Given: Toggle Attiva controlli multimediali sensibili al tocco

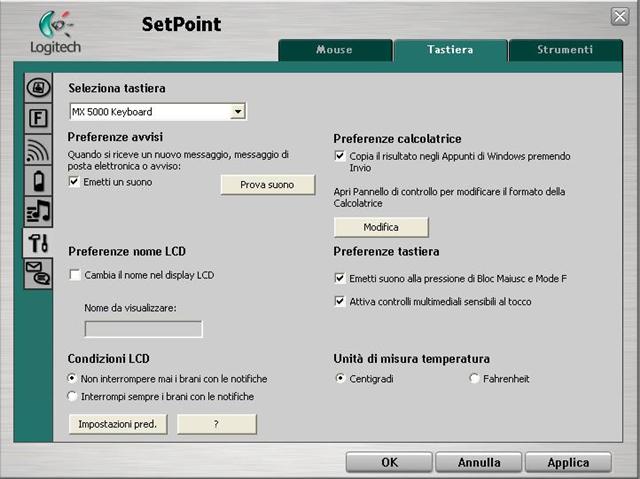Looking at the screenshot, I should click(340, 302).
